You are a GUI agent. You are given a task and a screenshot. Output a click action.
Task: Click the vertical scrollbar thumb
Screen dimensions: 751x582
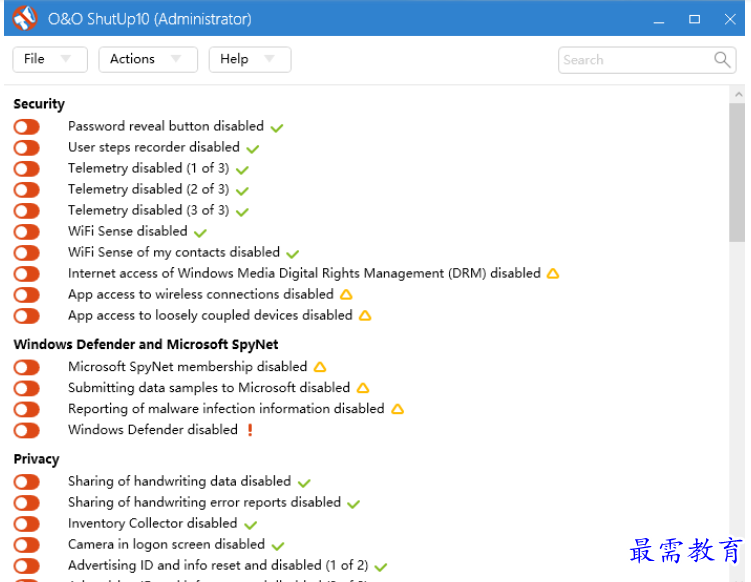737,172
